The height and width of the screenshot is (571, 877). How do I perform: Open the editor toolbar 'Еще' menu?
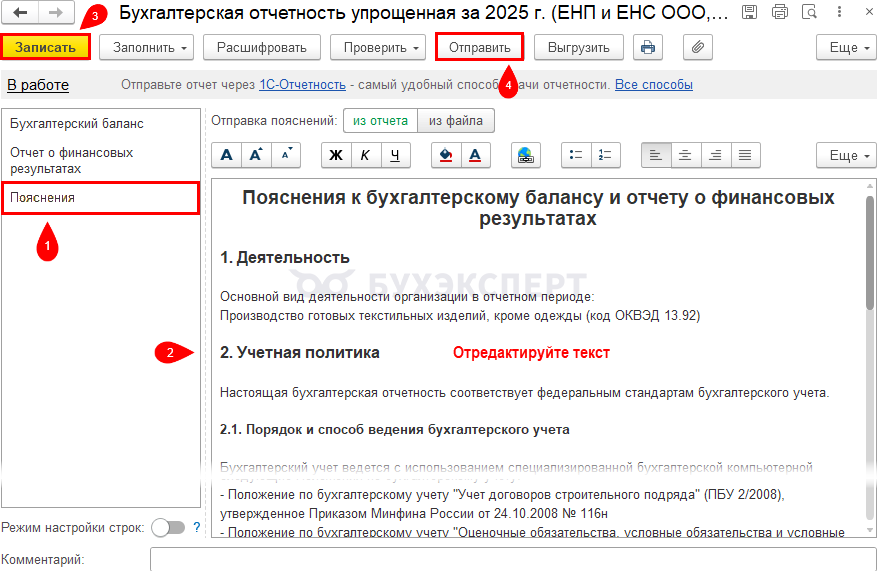(x=846, y=155)
